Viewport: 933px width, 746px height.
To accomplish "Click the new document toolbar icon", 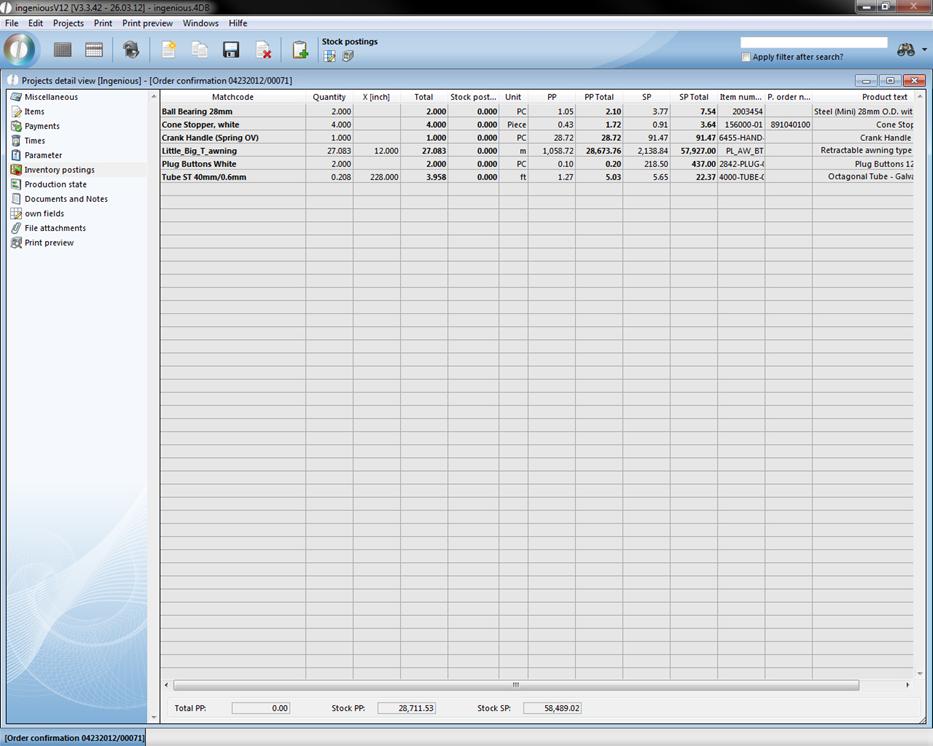I will 168,50.
